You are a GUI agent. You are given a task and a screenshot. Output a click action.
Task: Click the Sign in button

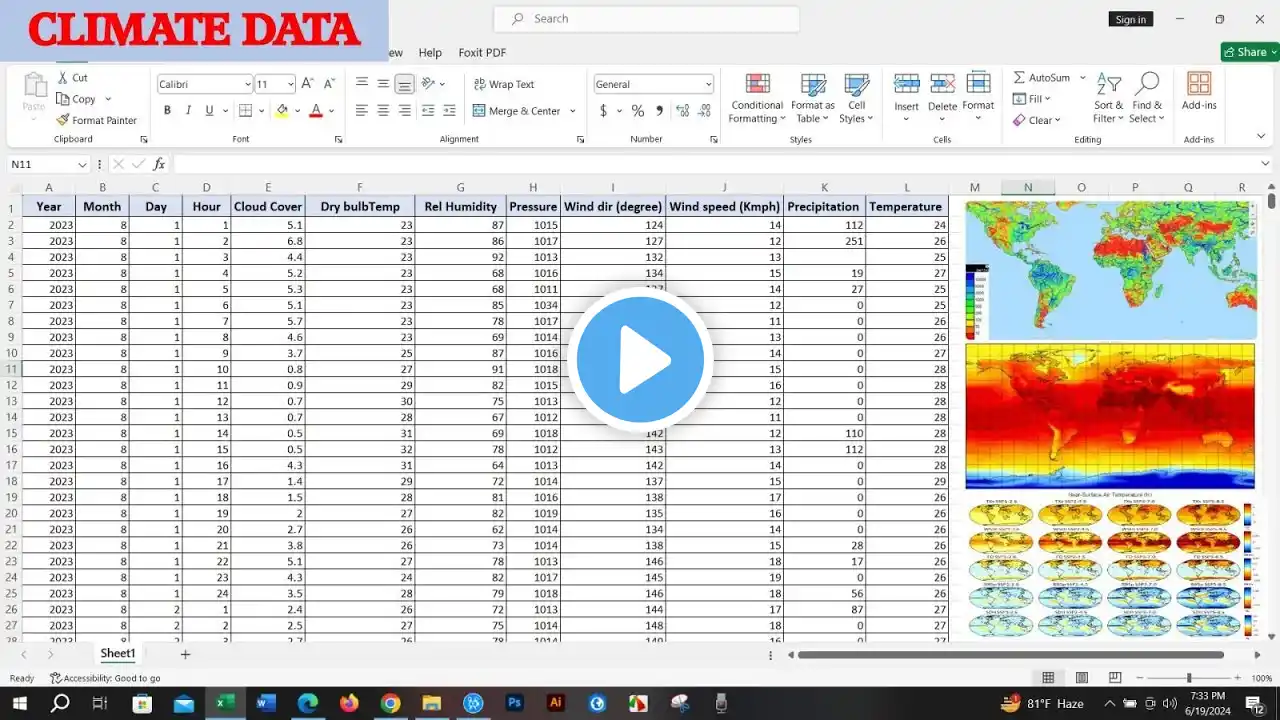1130,19
